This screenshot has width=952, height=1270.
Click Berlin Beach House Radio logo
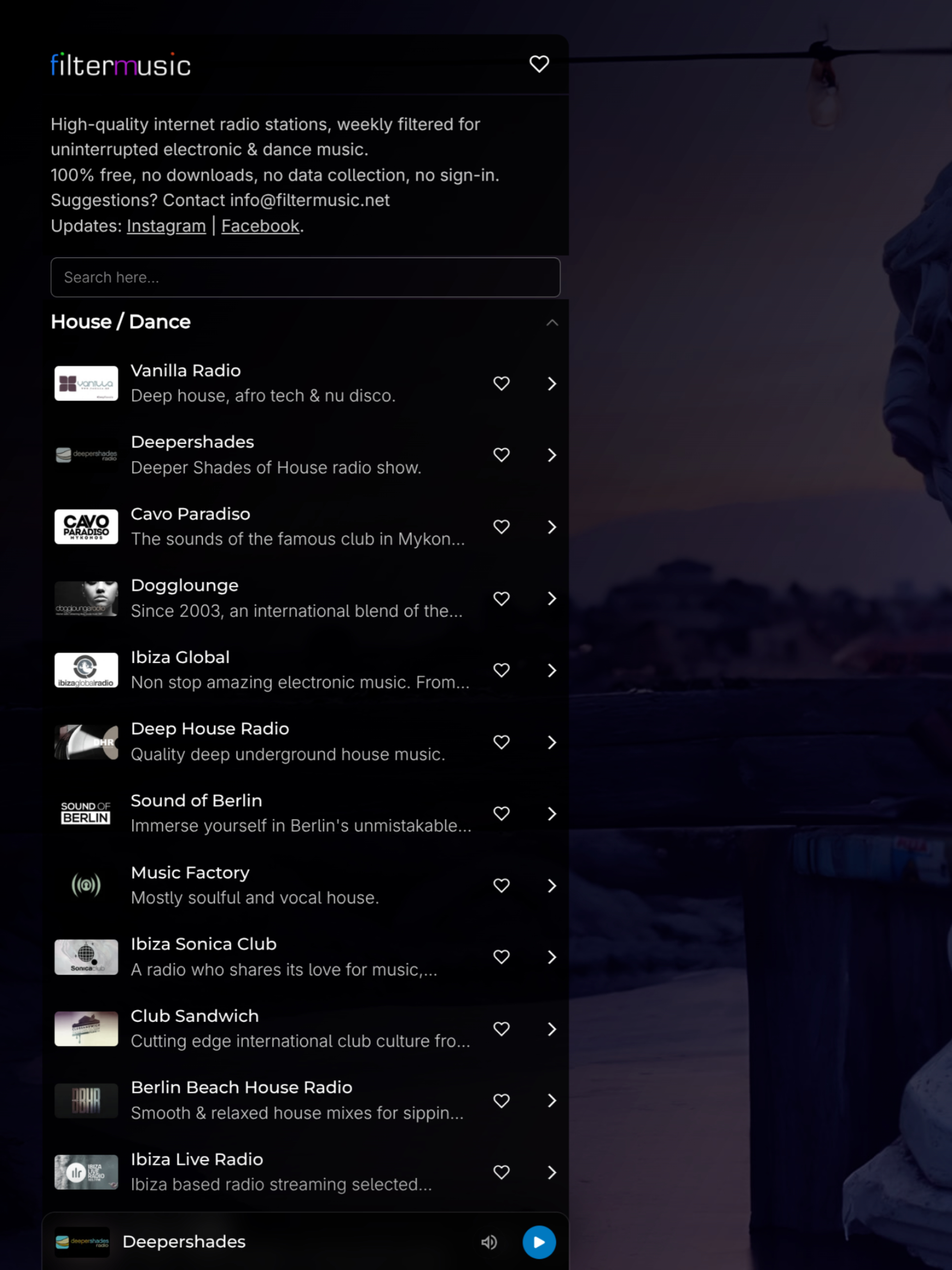(x=86, y=1101)
